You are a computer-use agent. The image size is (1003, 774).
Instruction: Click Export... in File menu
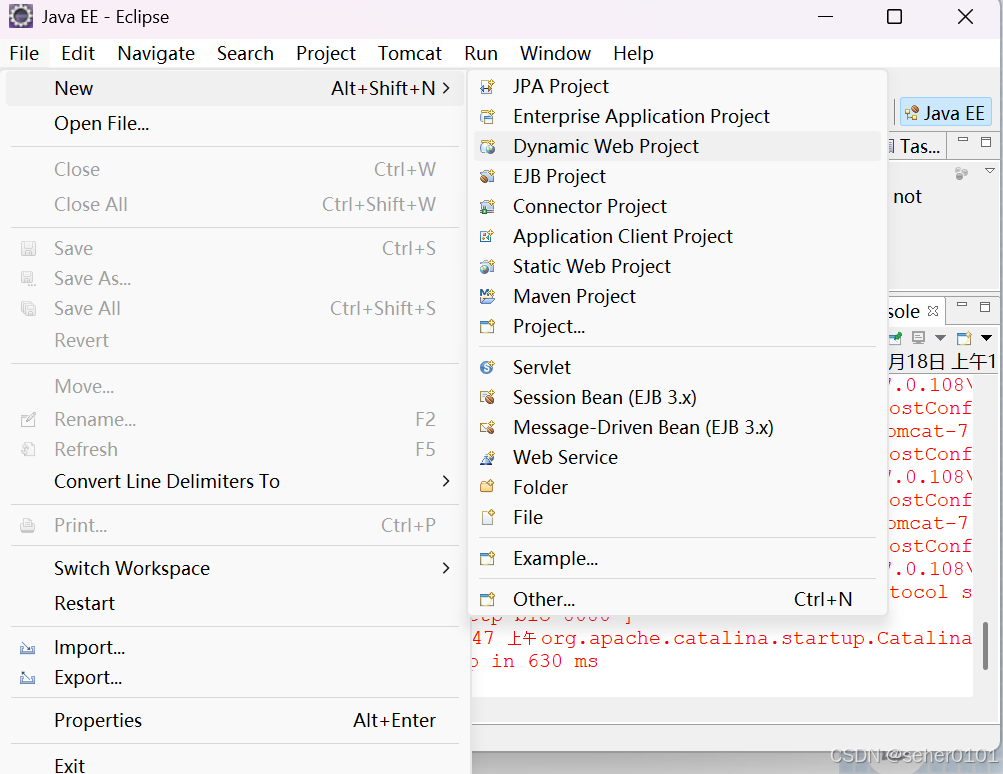click(x=235, y=677)
